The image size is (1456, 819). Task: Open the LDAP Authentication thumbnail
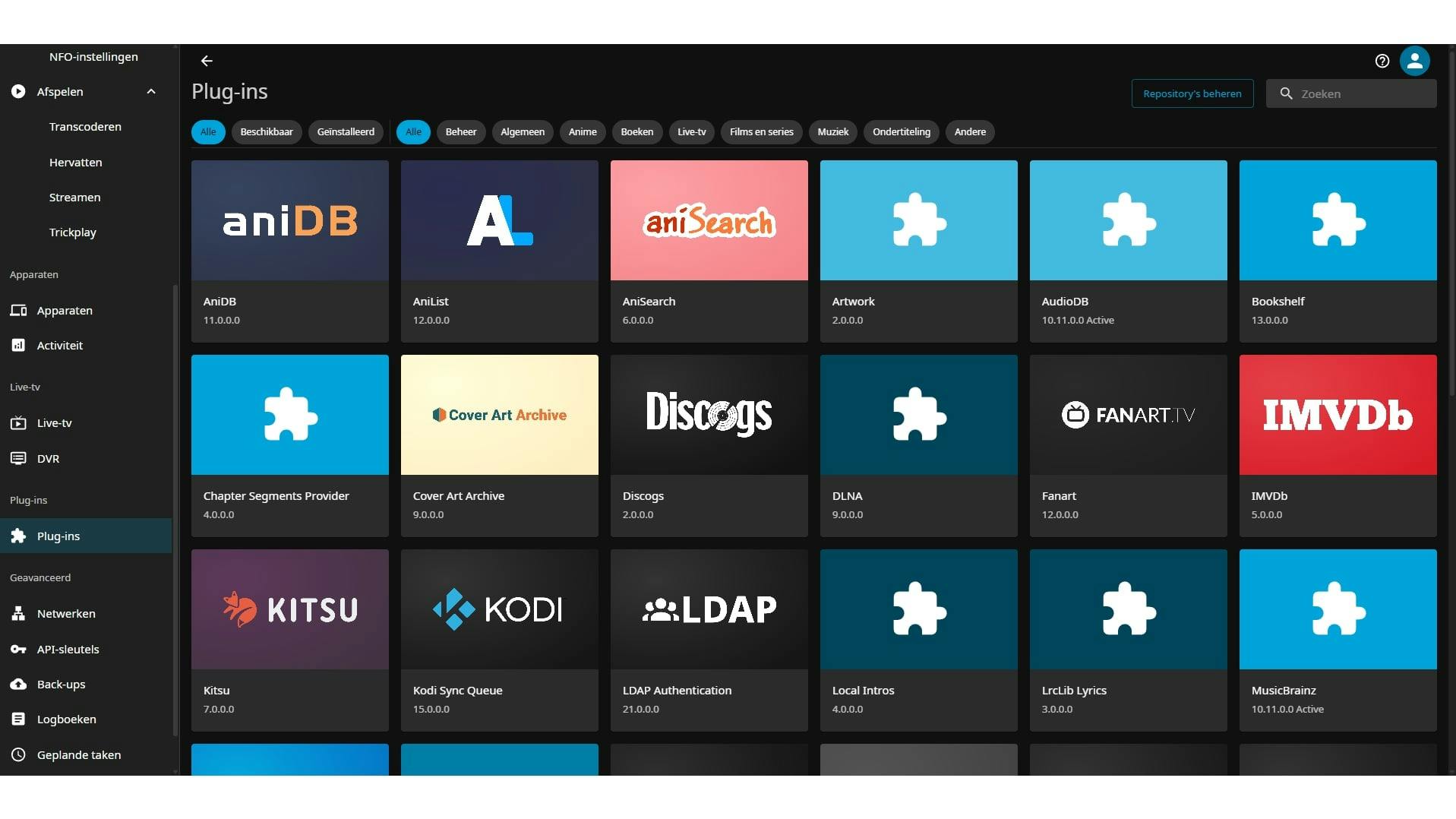pyautogui.click(x=709, y=609)
